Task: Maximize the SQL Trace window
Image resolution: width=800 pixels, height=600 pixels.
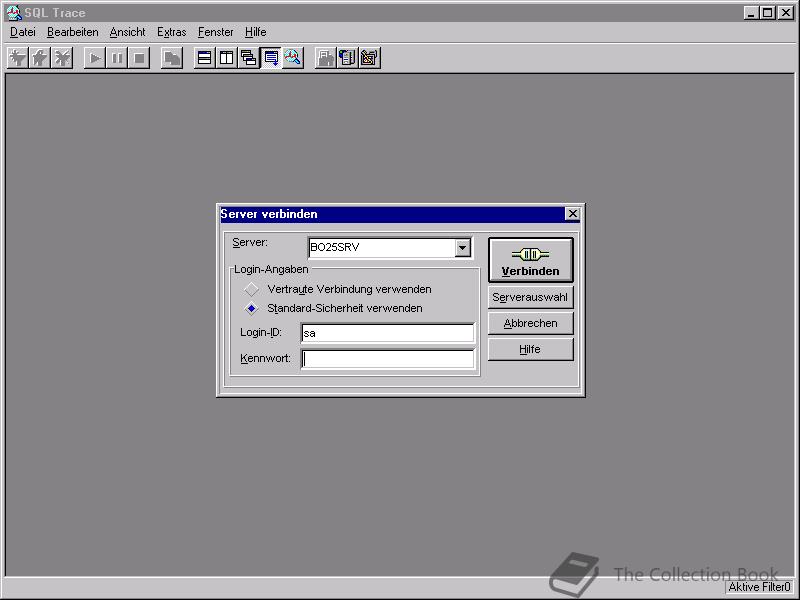Action: 768,13
